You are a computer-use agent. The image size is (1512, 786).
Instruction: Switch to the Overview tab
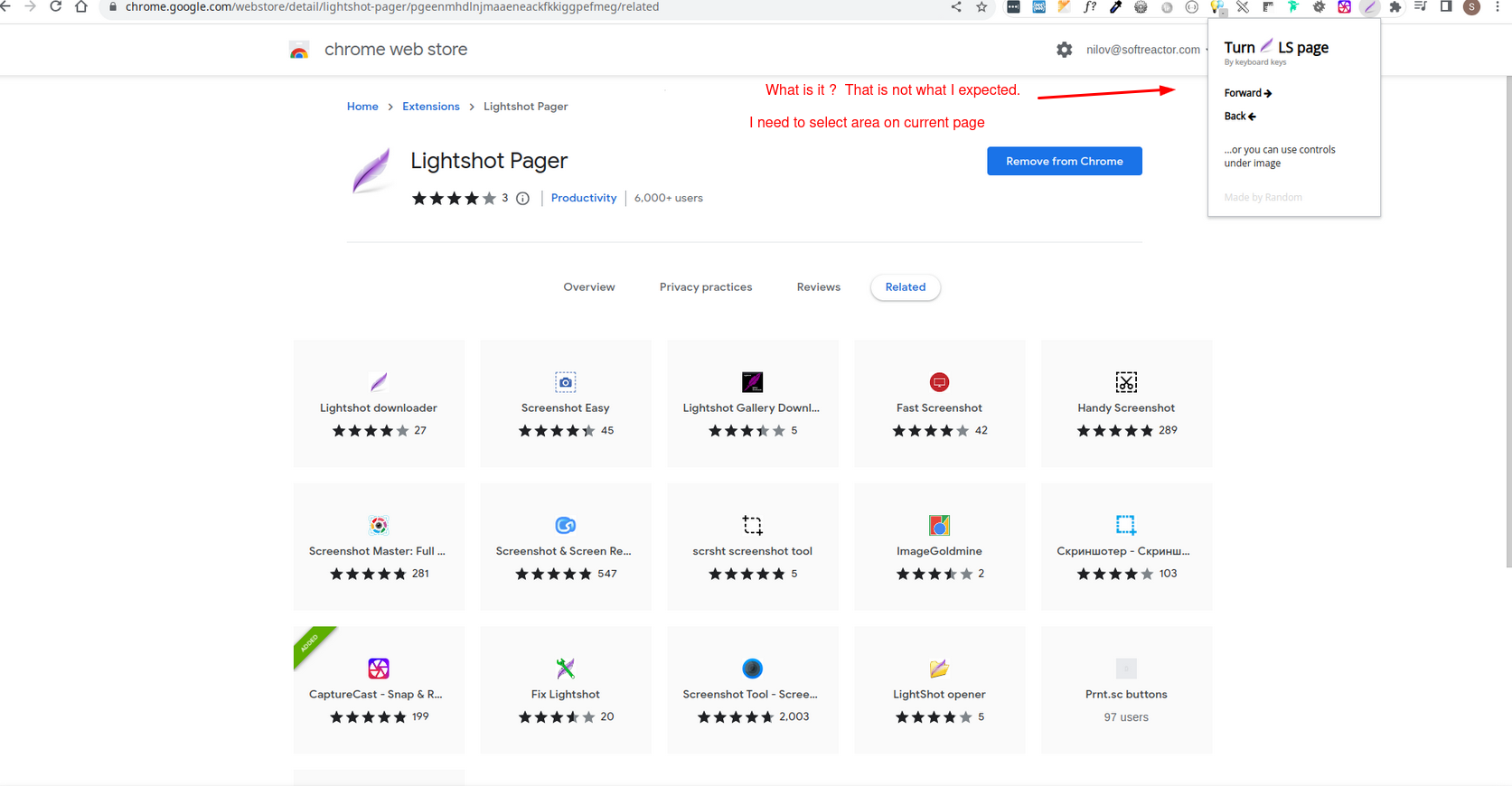589,287
